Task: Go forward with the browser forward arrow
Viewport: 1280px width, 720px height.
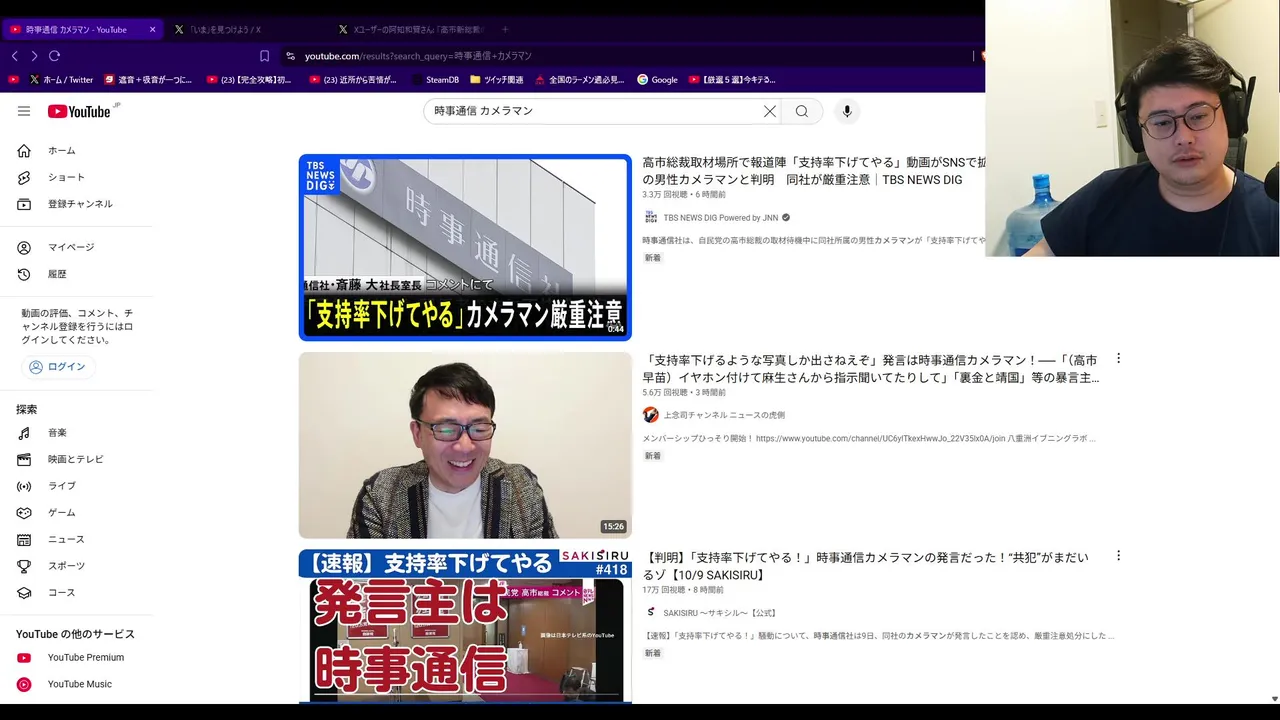Action: 34,56
